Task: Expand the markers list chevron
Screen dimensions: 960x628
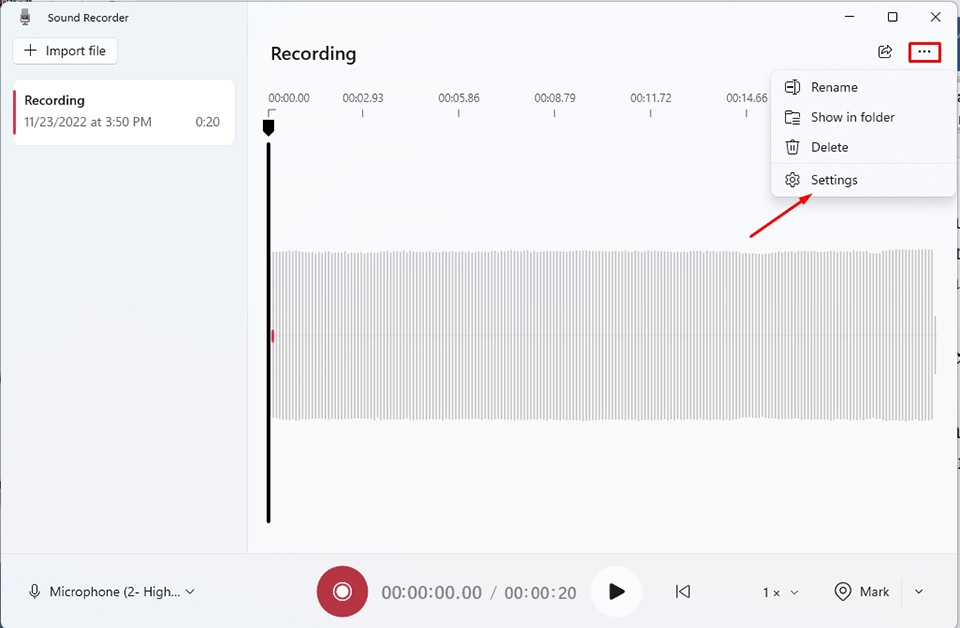Action: pyautogui.click(x=919, y=592)
